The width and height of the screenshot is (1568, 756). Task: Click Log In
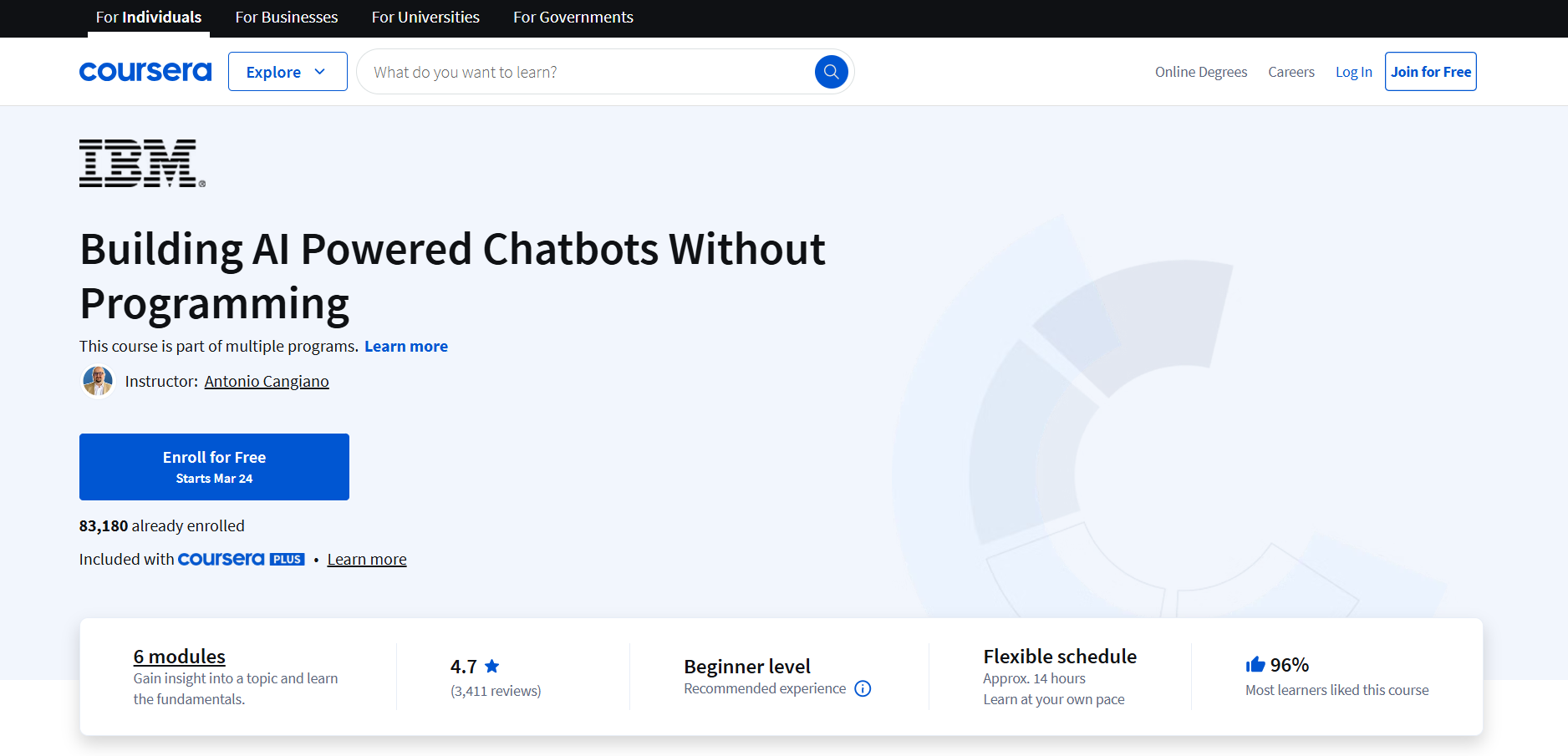point(1354,72)
